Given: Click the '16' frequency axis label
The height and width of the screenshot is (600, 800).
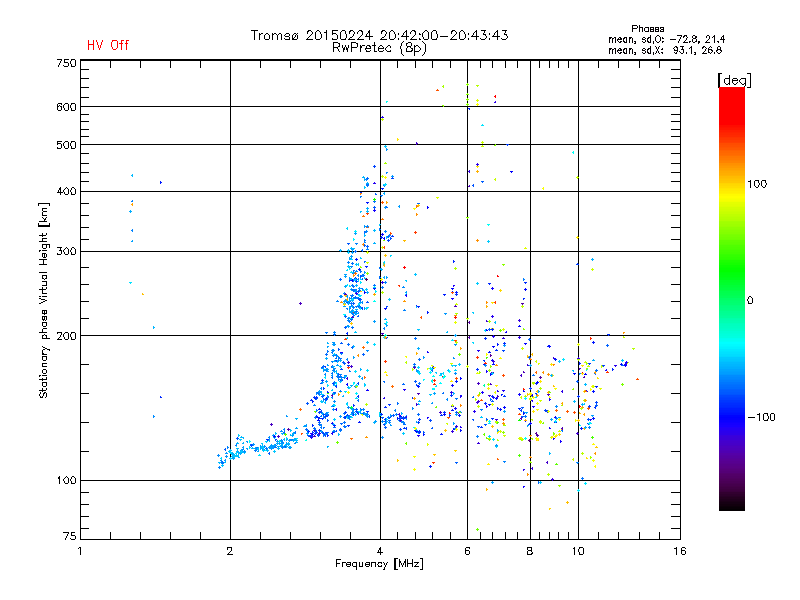Looking at the screenshot, I should [x=680, y=551].
